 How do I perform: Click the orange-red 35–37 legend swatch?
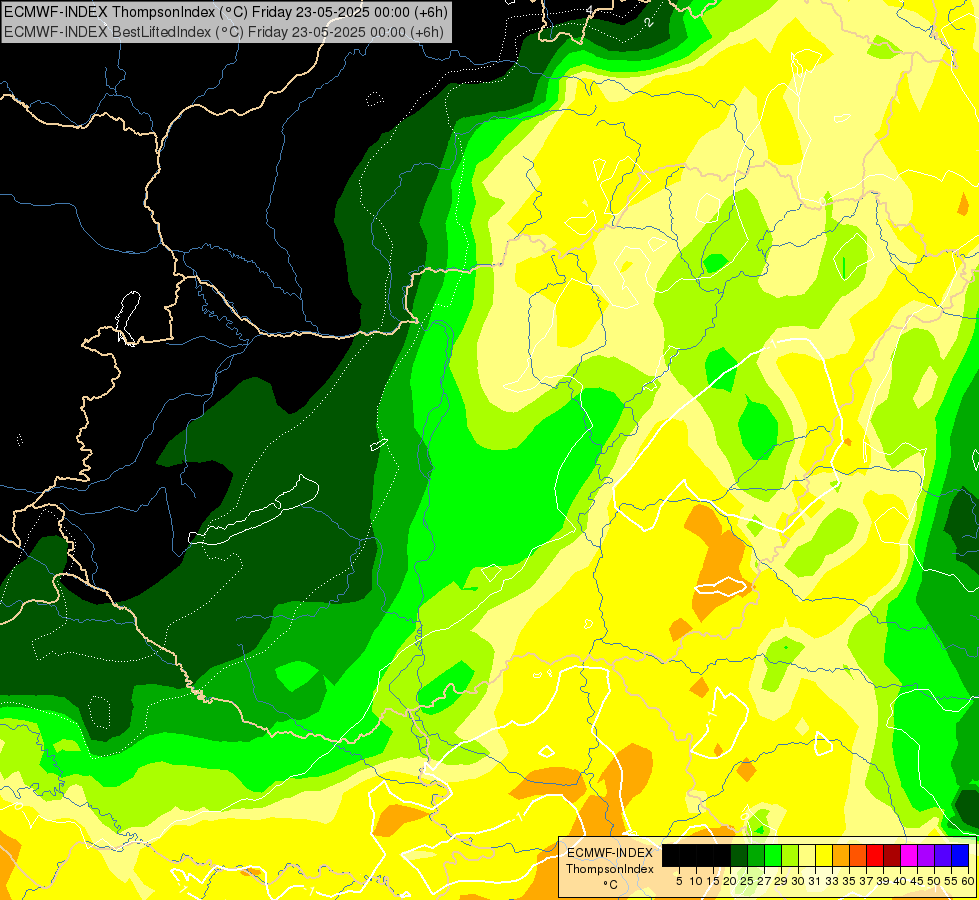(858, 855)
